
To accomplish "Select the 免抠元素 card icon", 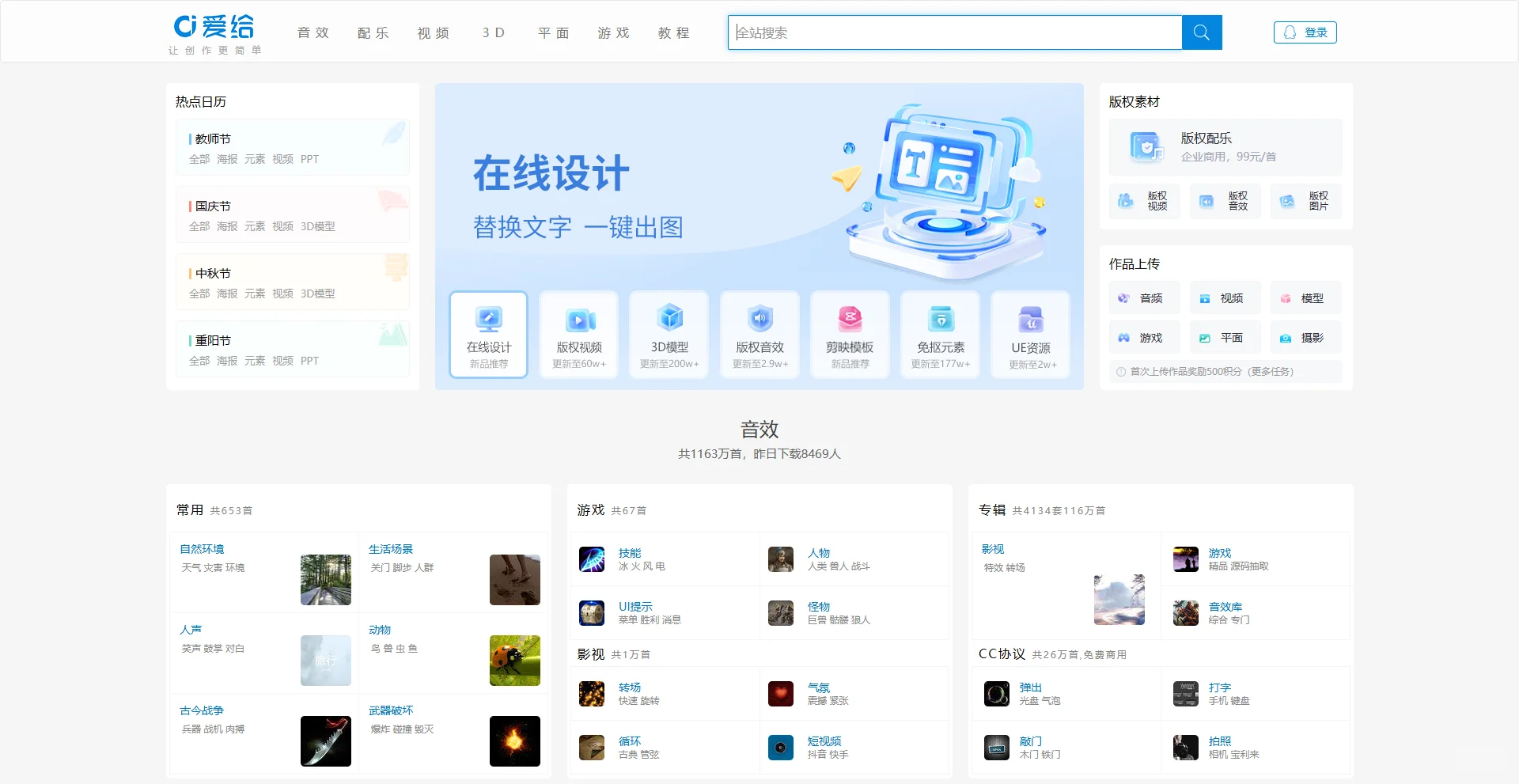I will (x=940, y=320).
